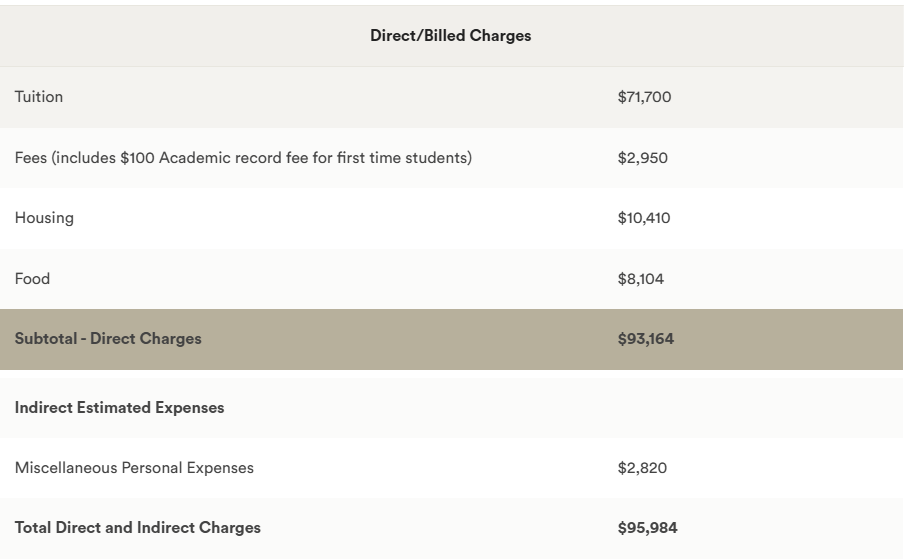Select the Total Direct and Indirect Charges label
The width and height of the screenshot is (907, 560).
[137, 528]
